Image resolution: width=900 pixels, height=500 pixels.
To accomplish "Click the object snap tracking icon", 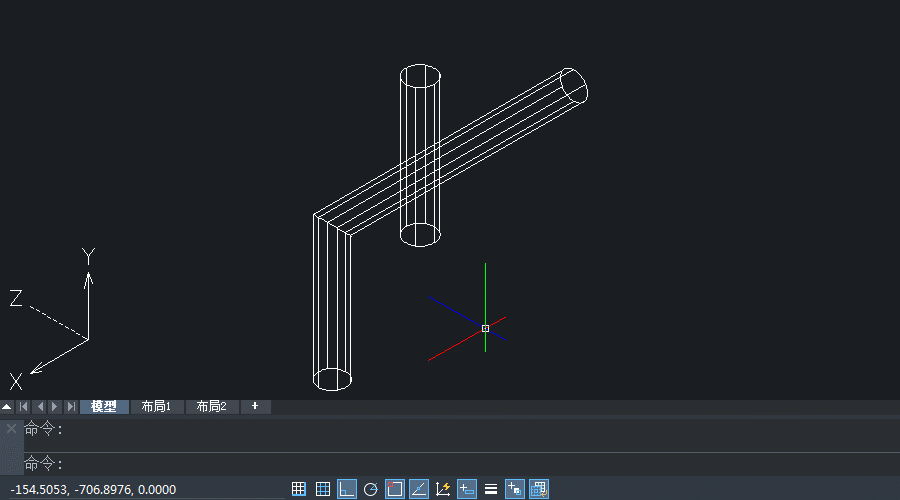I will 419,489.
